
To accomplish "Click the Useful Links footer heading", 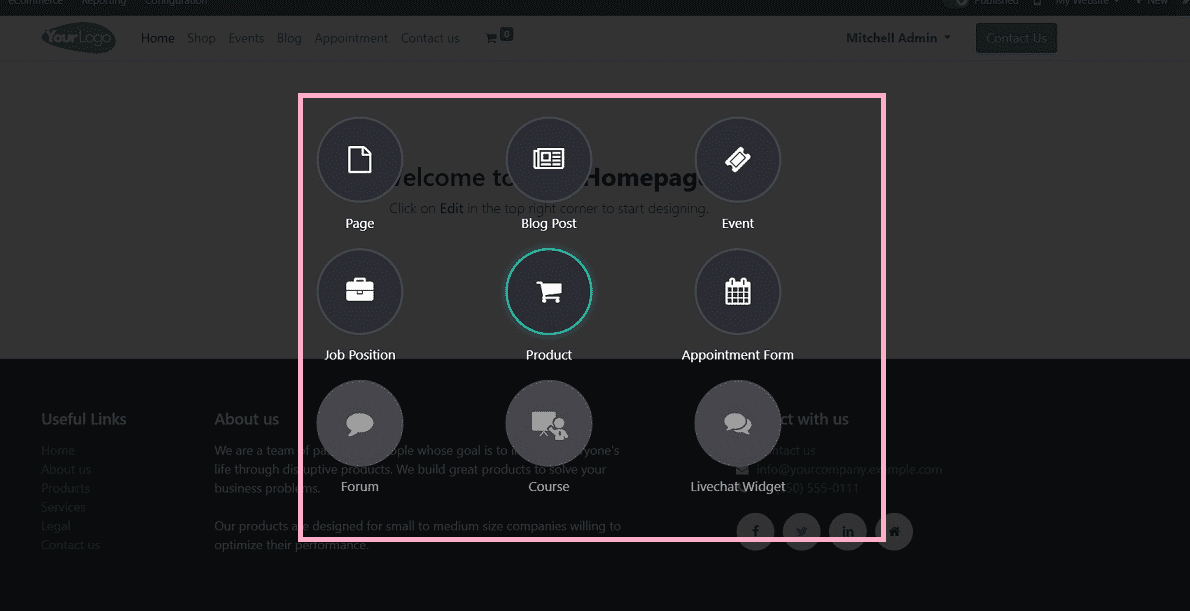I will point(83,419).
